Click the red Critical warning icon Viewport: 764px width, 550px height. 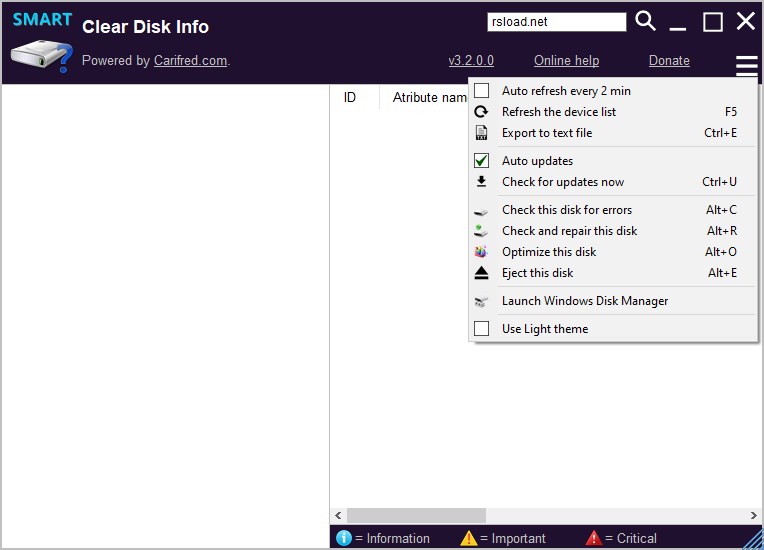[593, 538]
